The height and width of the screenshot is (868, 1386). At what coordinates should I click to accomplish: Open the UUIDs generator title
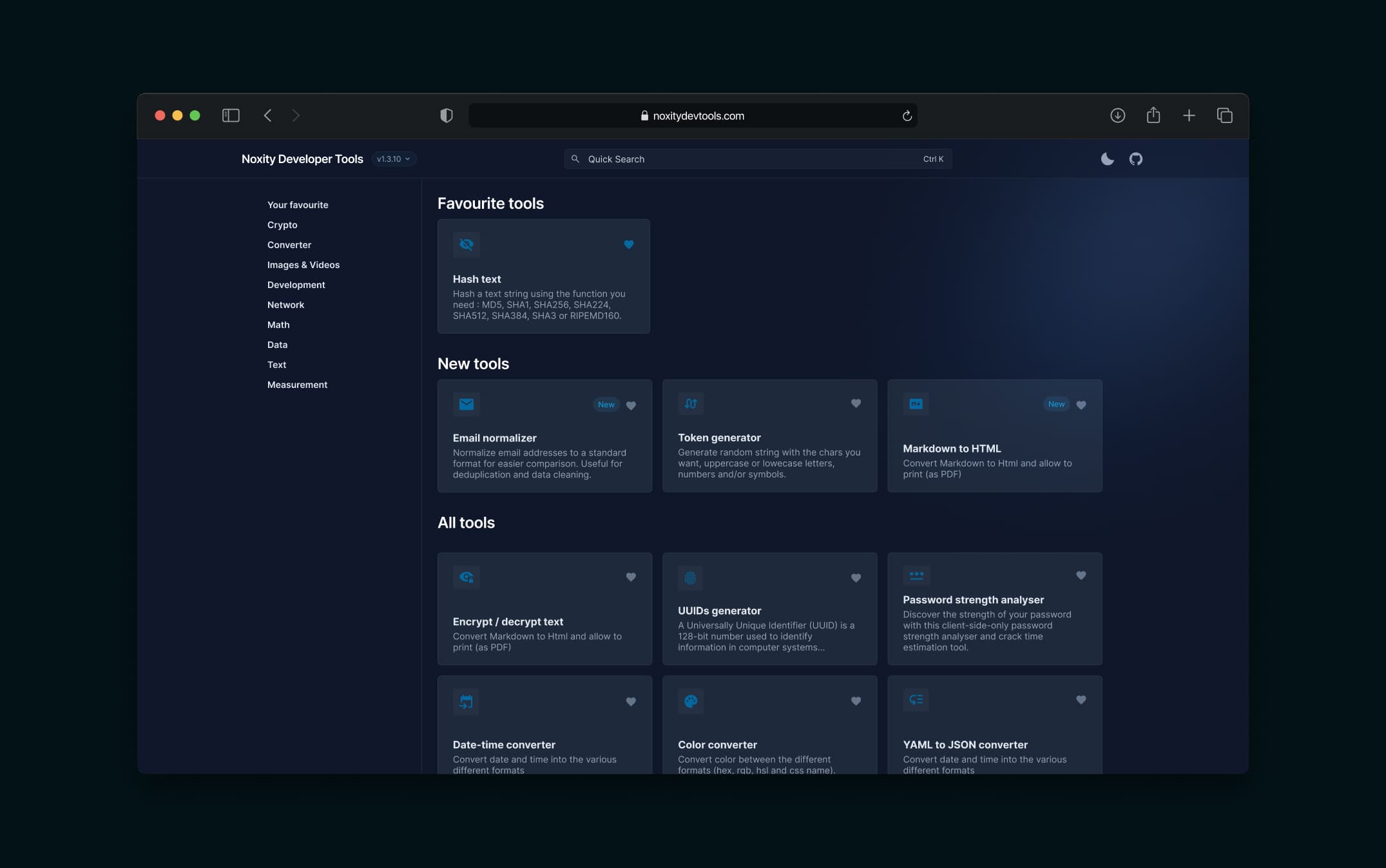[x=719, y=611]
